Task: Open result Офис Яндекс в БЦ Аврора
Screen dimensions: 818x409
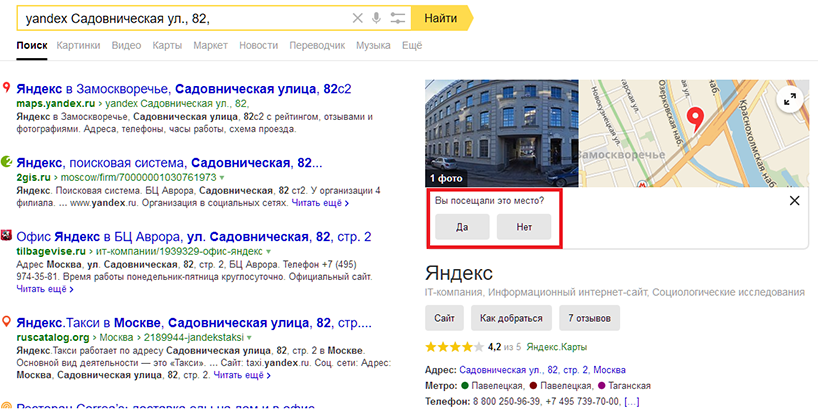Action: point(194,237)
